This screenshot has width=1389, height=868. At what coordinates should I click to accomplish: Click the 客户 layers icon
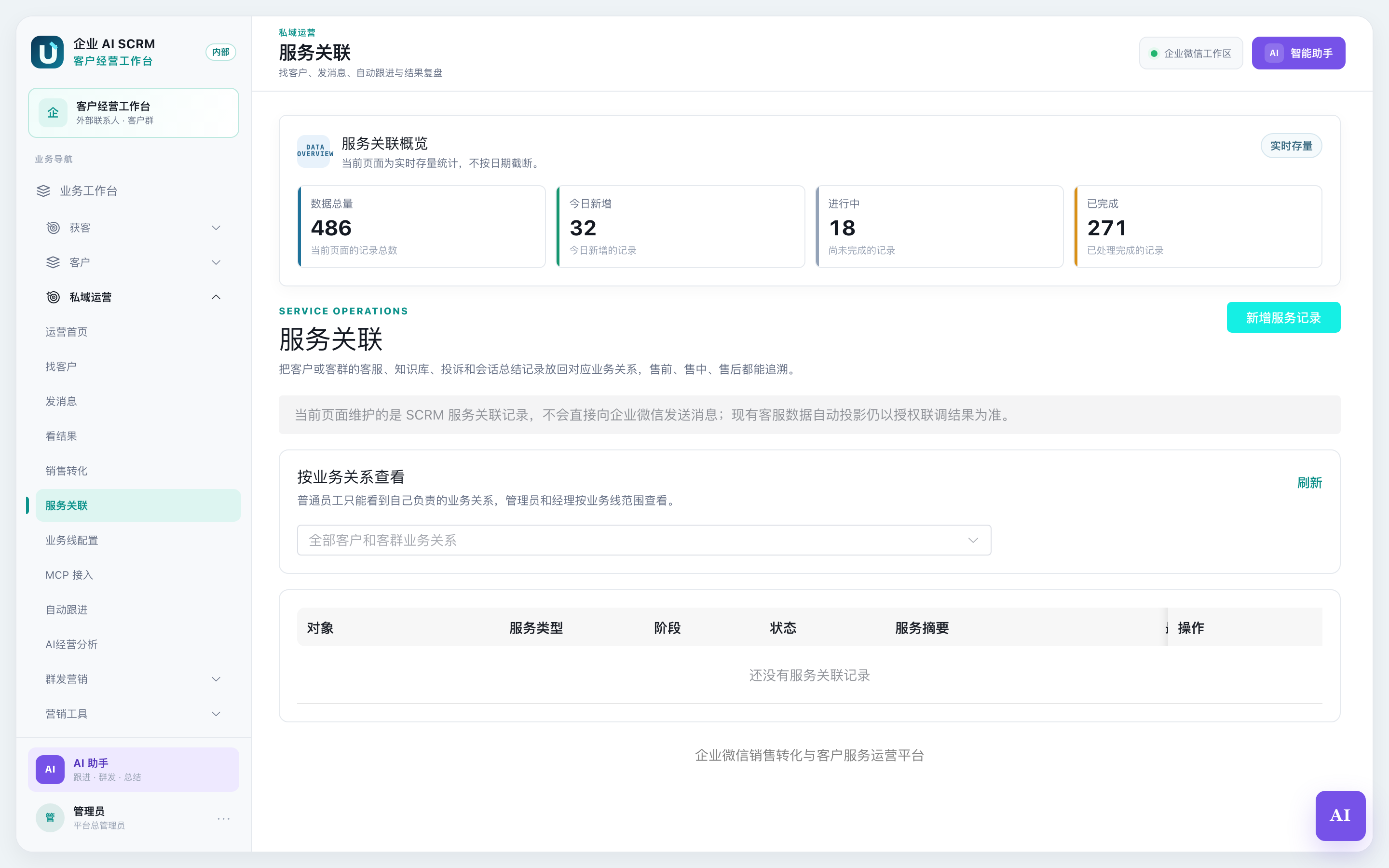53,262
